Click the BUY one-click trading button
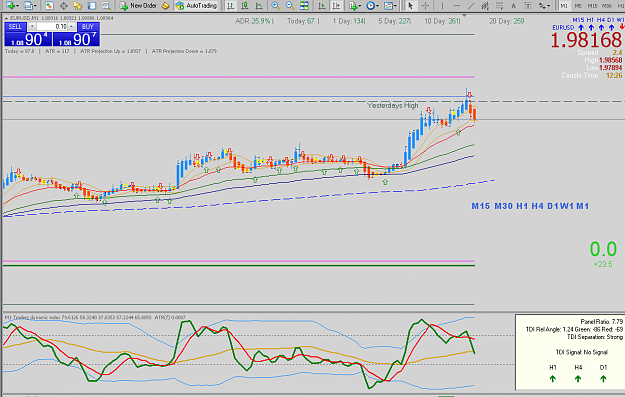Screen dimensions: 625x397 (88, 26)
